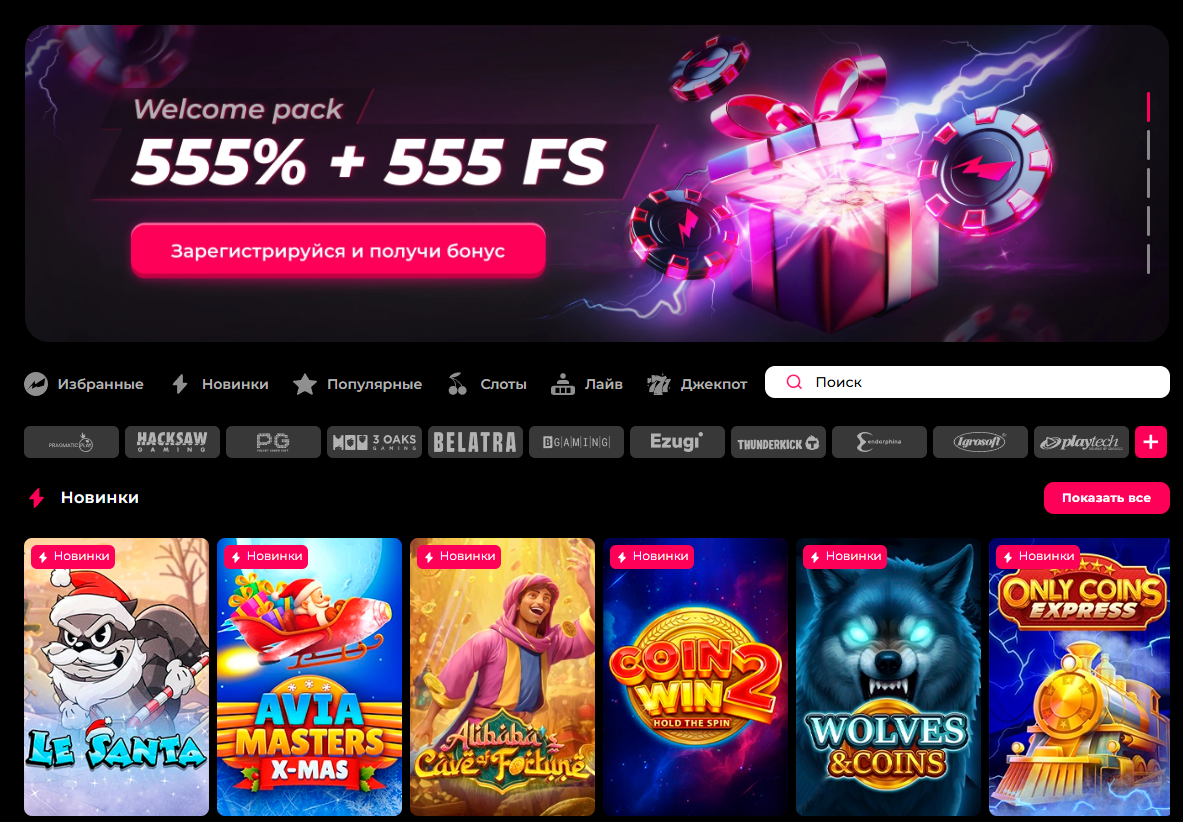
Task: Filter games by Hacksaw Gaming provider
Action: (x=172, y=442)
